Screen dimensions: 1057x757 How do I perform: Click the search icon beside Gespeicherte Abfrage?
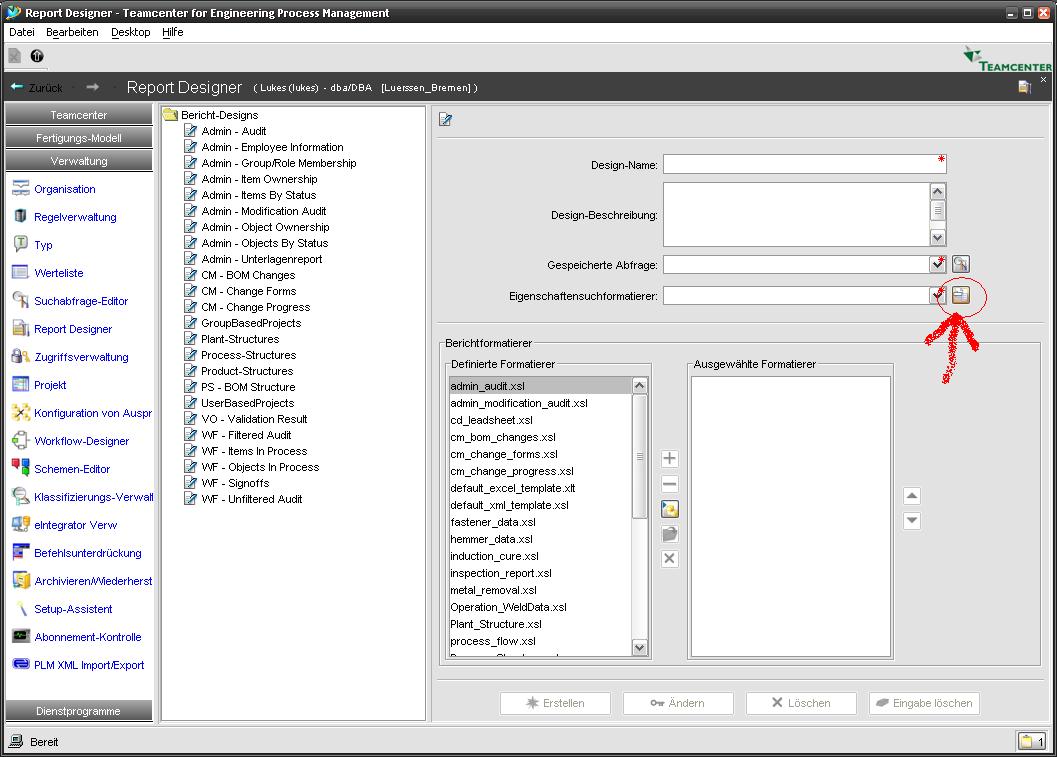(x=961, y=264)
